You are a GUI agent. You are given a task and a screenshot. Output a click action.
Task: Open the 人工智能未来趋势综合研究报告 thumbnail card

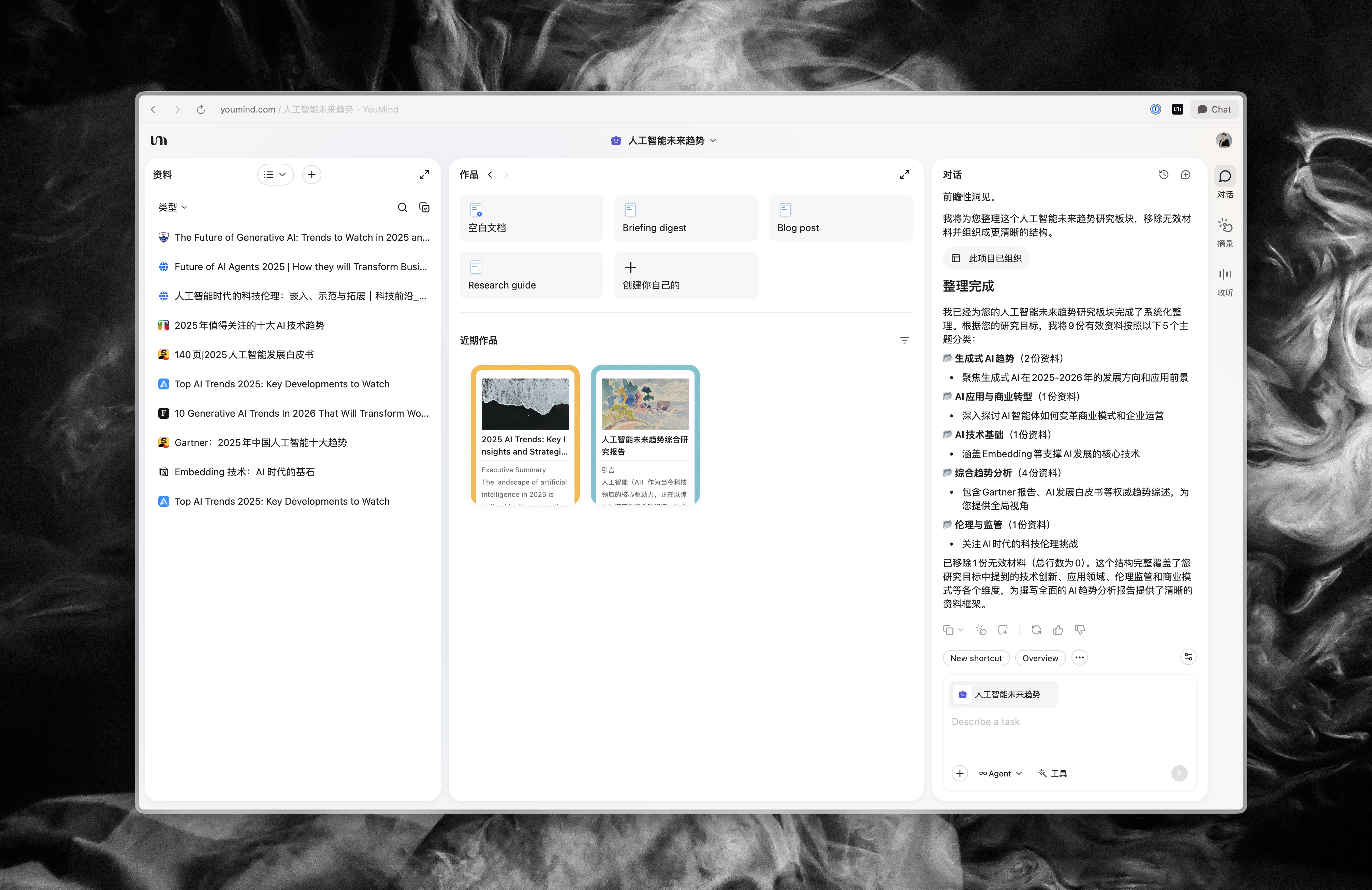click(644, 435)
